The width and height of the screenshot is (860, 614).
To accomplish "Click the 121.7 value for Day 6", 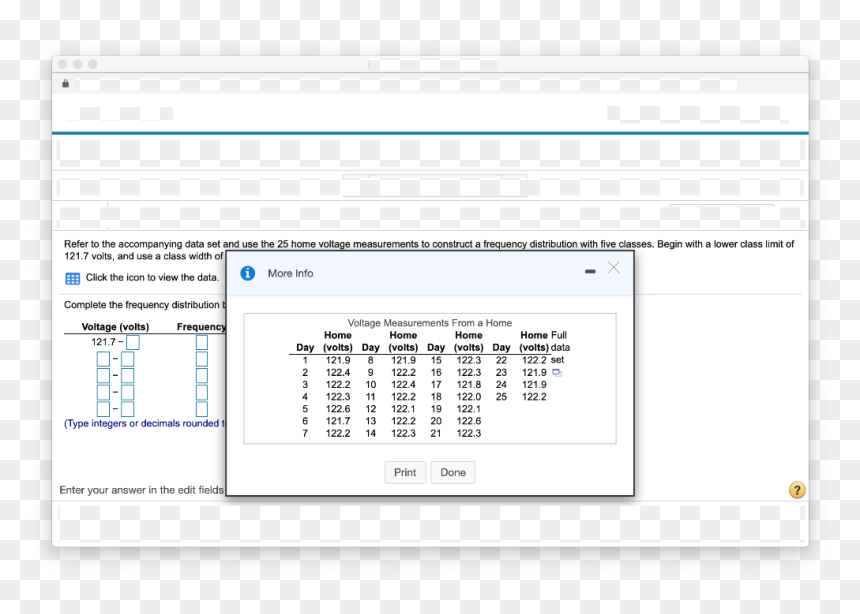I will tap(338, 421).
